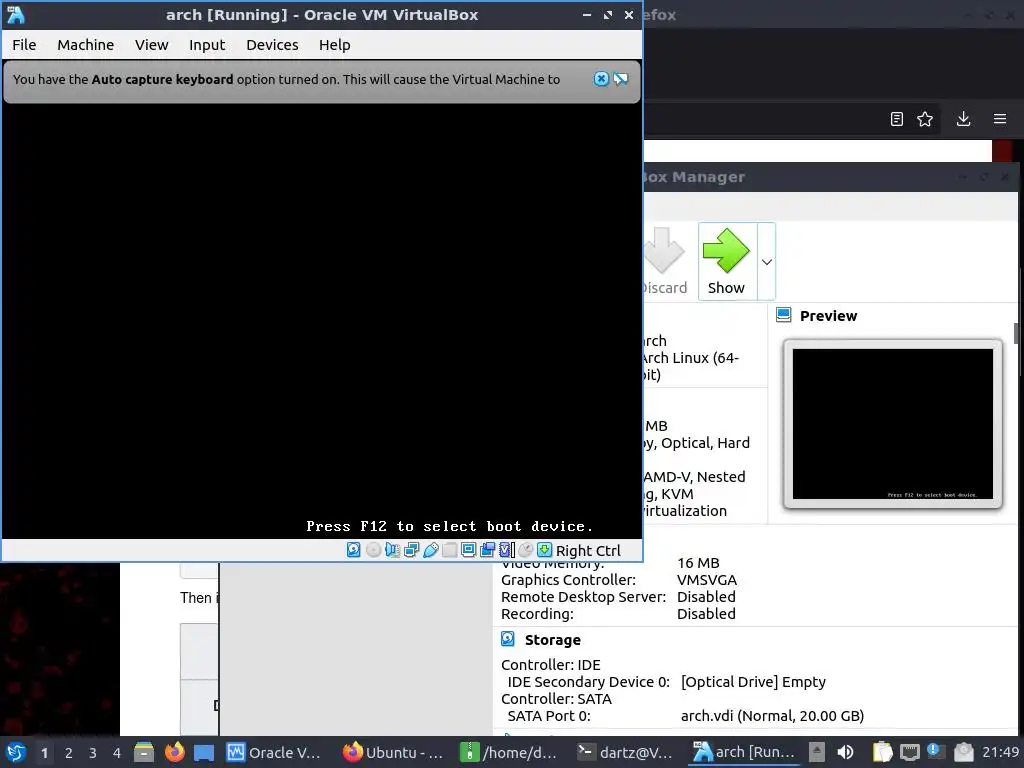Click the Storage section heading icon
This screenshot has height=768, width=1024.
pyautogui.click(x=507, y=639)
